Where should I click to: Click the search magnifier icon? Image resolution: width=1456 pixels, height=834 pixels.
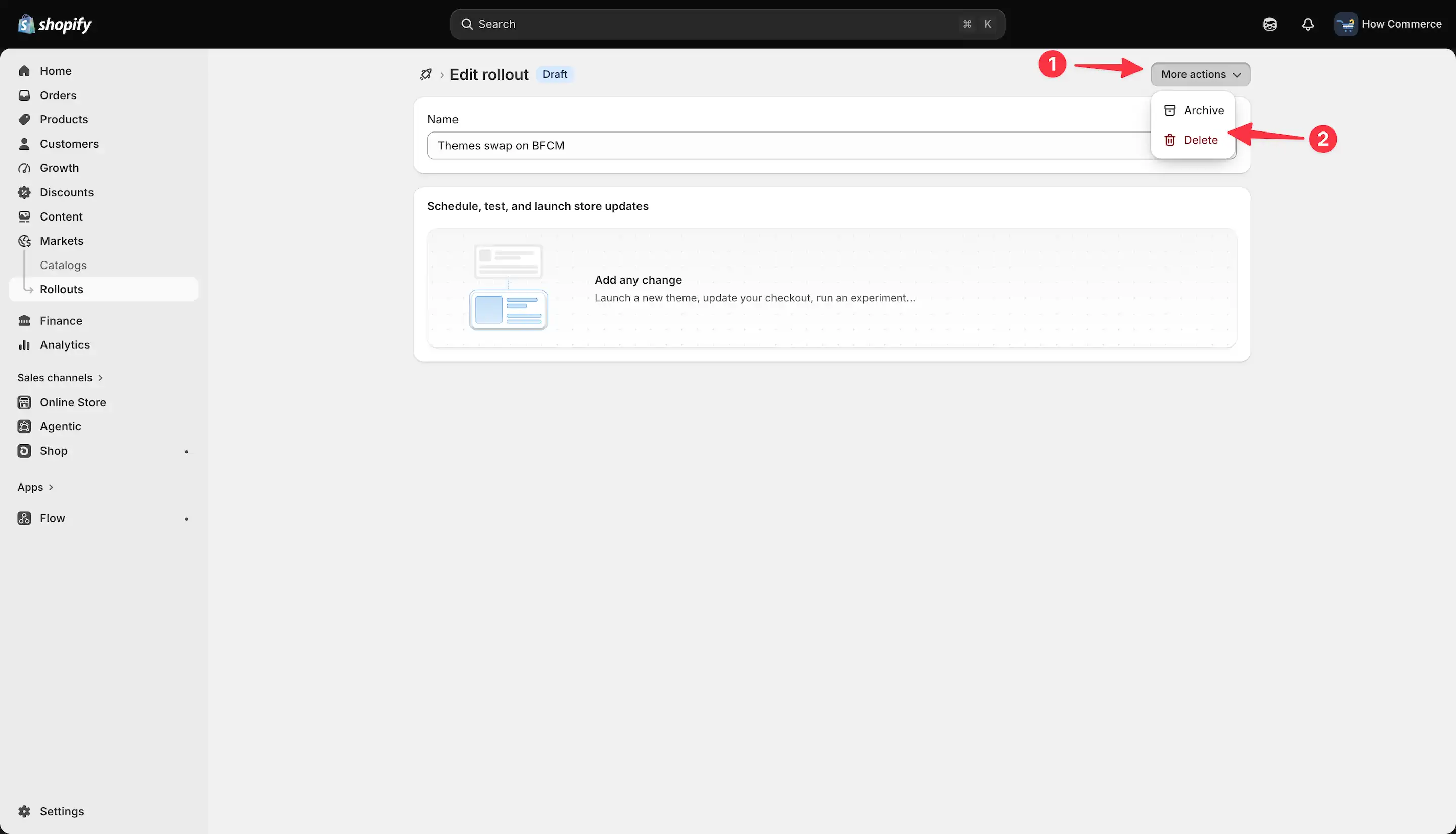467,24
